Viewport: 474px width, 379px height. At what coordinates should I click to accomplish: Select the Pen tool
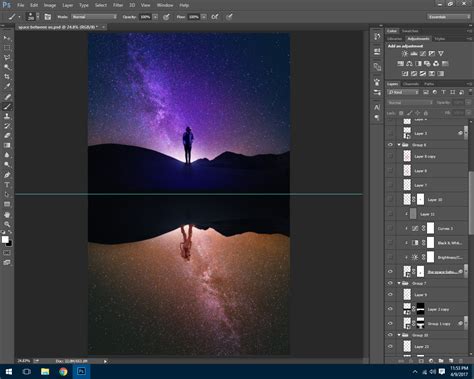[x=7, y=175]
